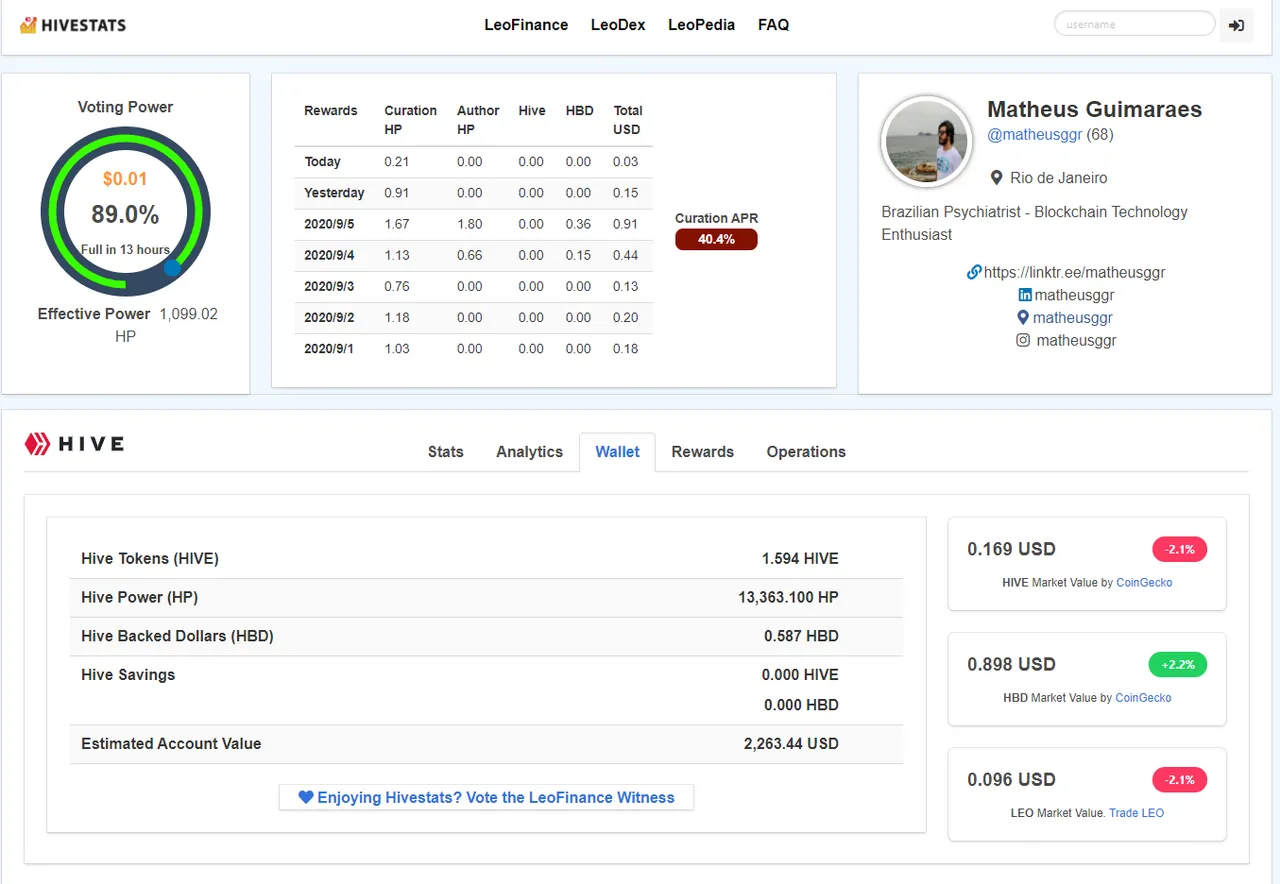Click the -2.1% badge on HIVE price card

point(1180,549)
